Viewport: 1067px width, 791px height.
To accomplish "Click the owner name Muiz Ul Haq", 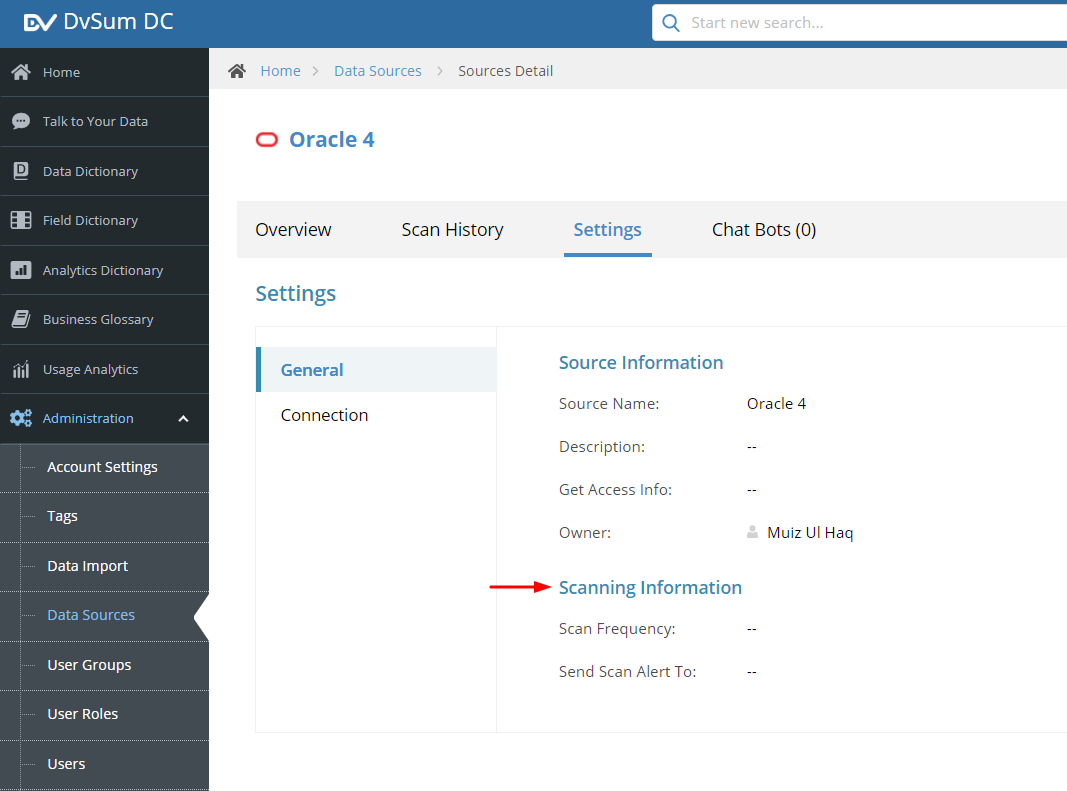I will tap(810, 532).
